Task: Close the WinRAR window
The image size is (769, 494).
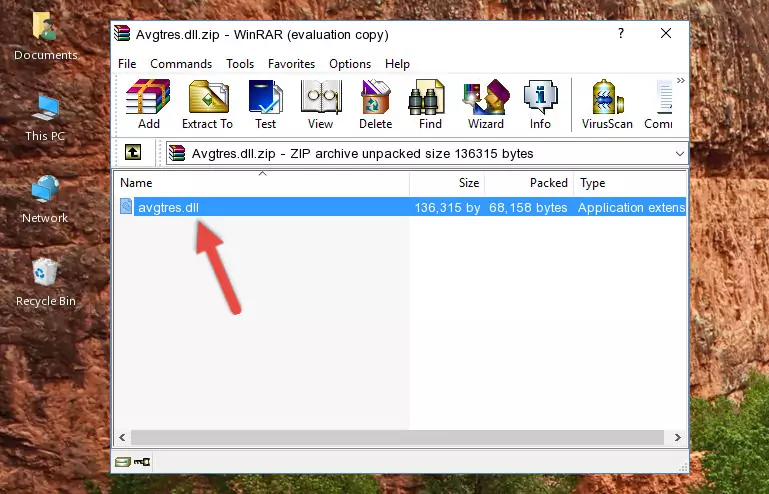Action: [666, 33]
